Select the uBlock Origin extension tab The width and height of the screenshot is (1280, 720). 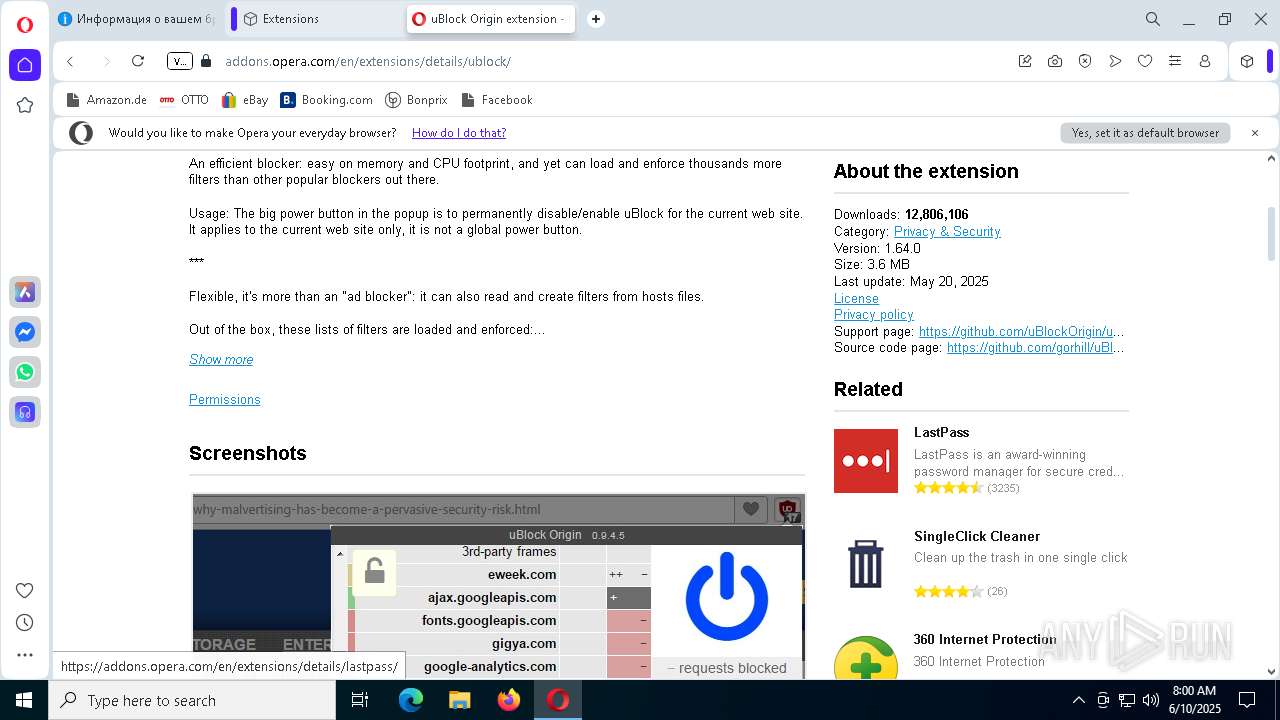tap(490, 19)
